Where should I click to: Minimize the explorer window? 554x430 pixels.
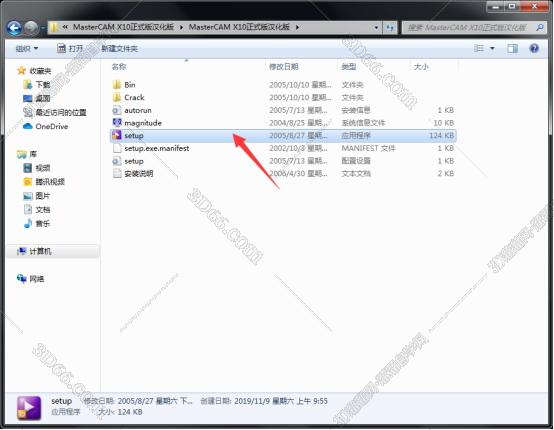[496, 7]
